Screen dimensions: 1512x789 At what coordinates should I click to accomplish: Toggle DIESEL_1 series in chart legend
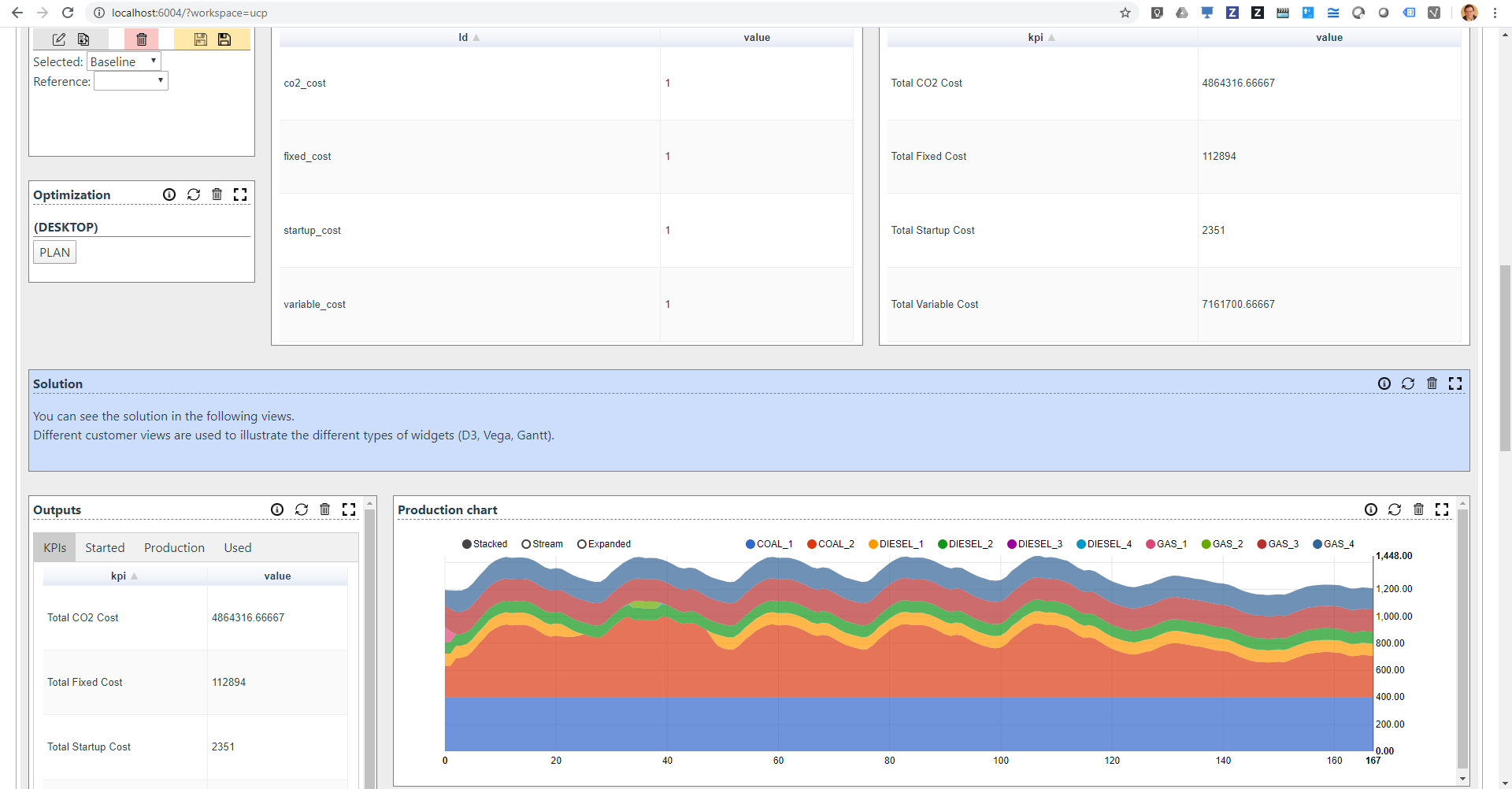(x=896, y=544)
